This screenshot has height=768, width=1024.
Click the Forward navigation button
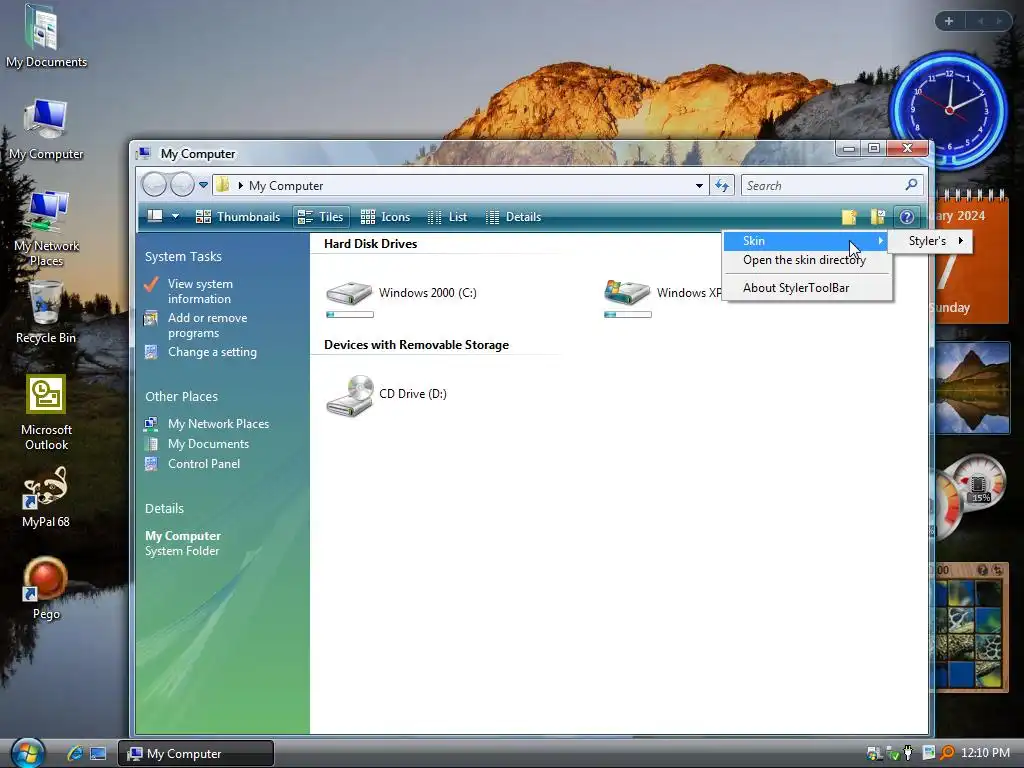coord(182,185)
